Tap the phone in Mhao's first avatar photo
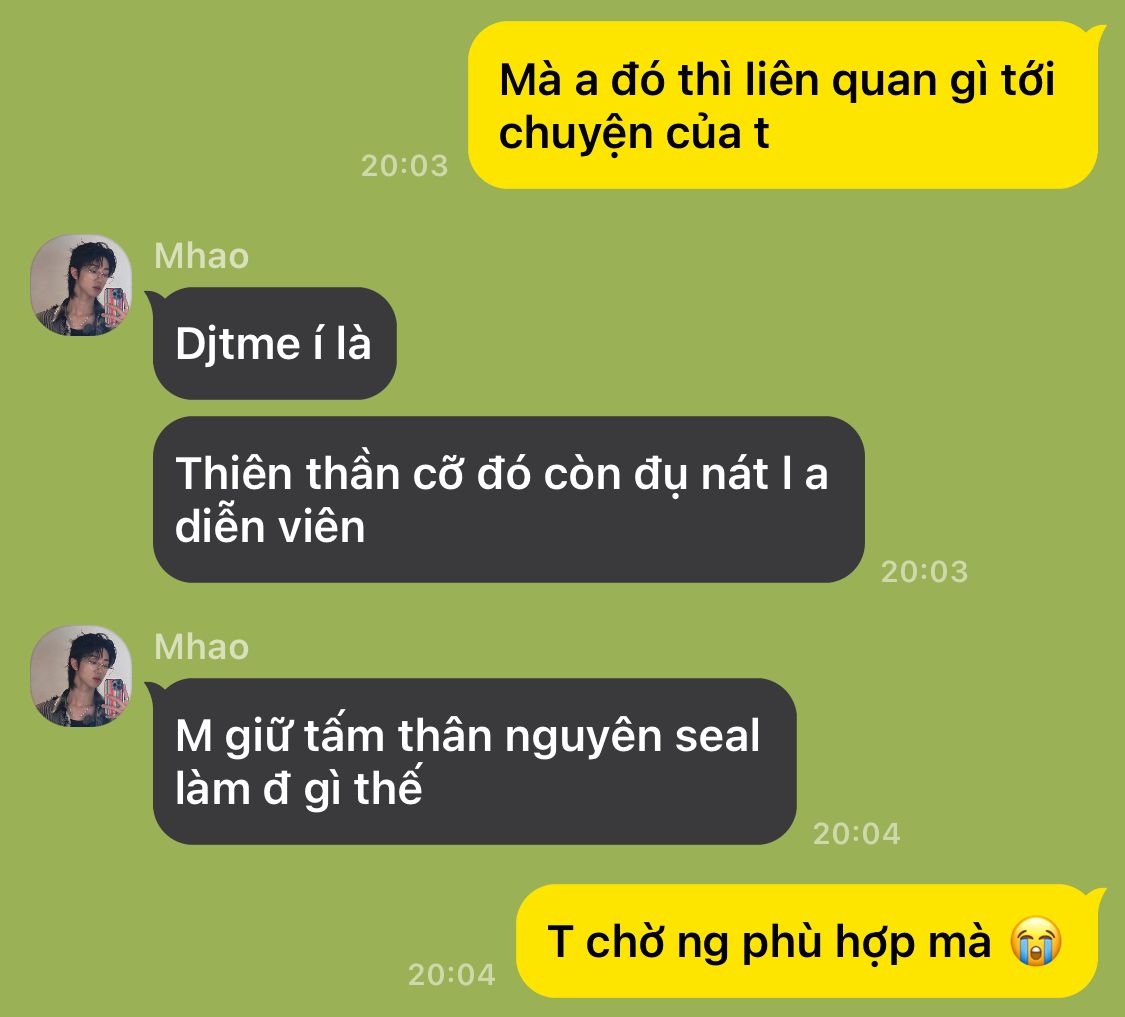The width and height of the screenshot is (1125, 1017). coord(115,305)
